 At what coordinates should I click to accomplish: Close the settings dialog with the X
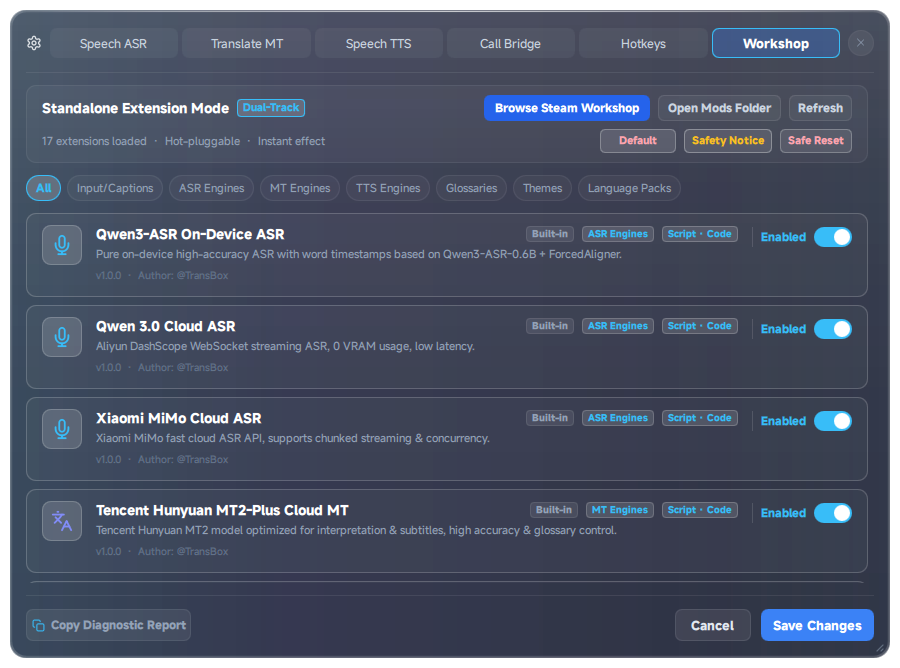[860, 43]
